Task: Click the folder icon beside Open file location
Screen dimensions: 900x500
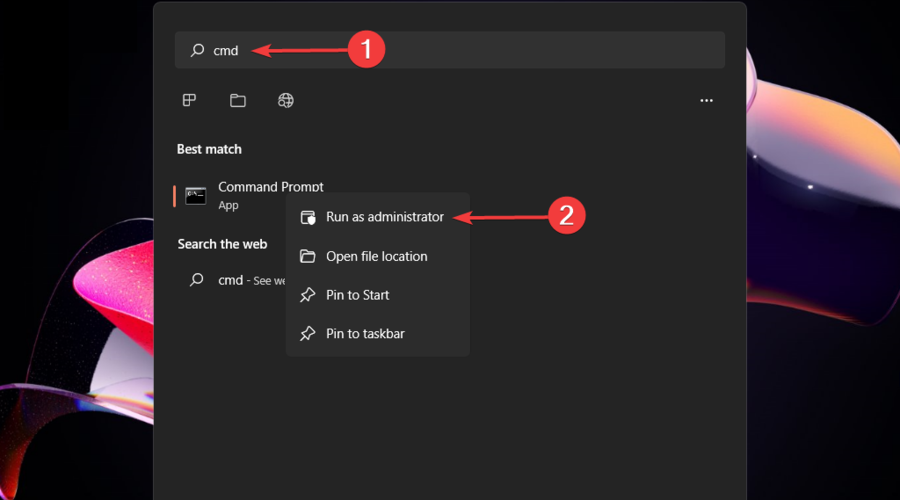Action: (x=308, y=256)
